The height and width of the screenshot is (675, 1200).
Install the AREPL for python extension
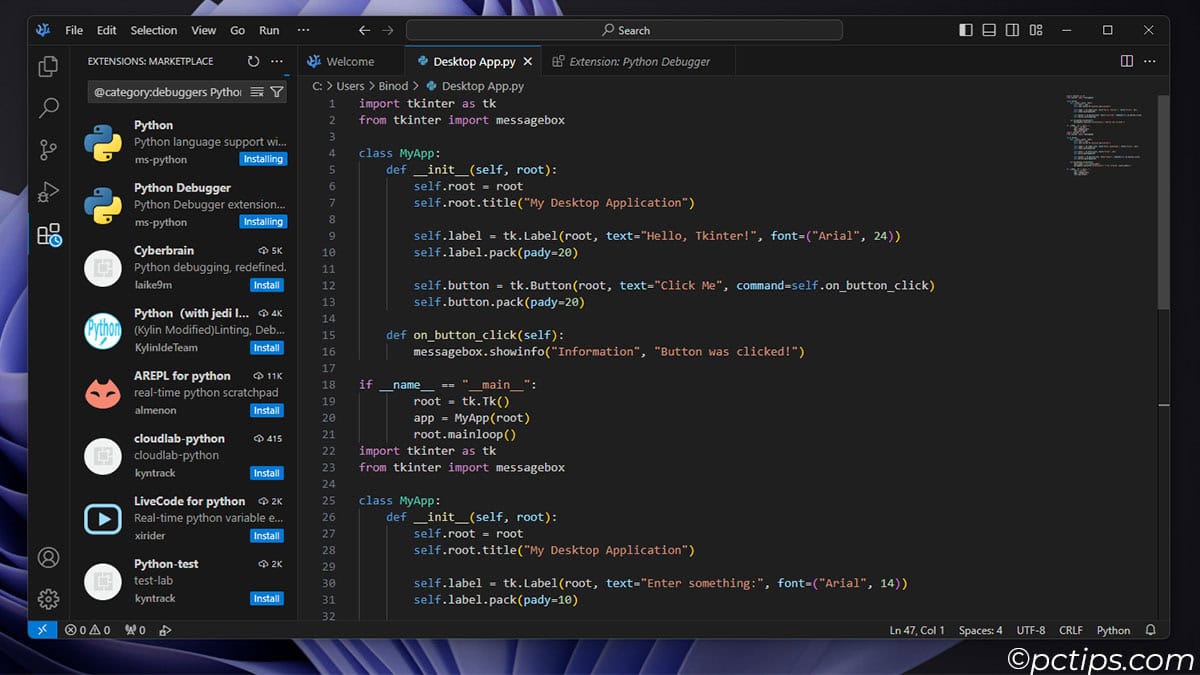coord(266,410)
